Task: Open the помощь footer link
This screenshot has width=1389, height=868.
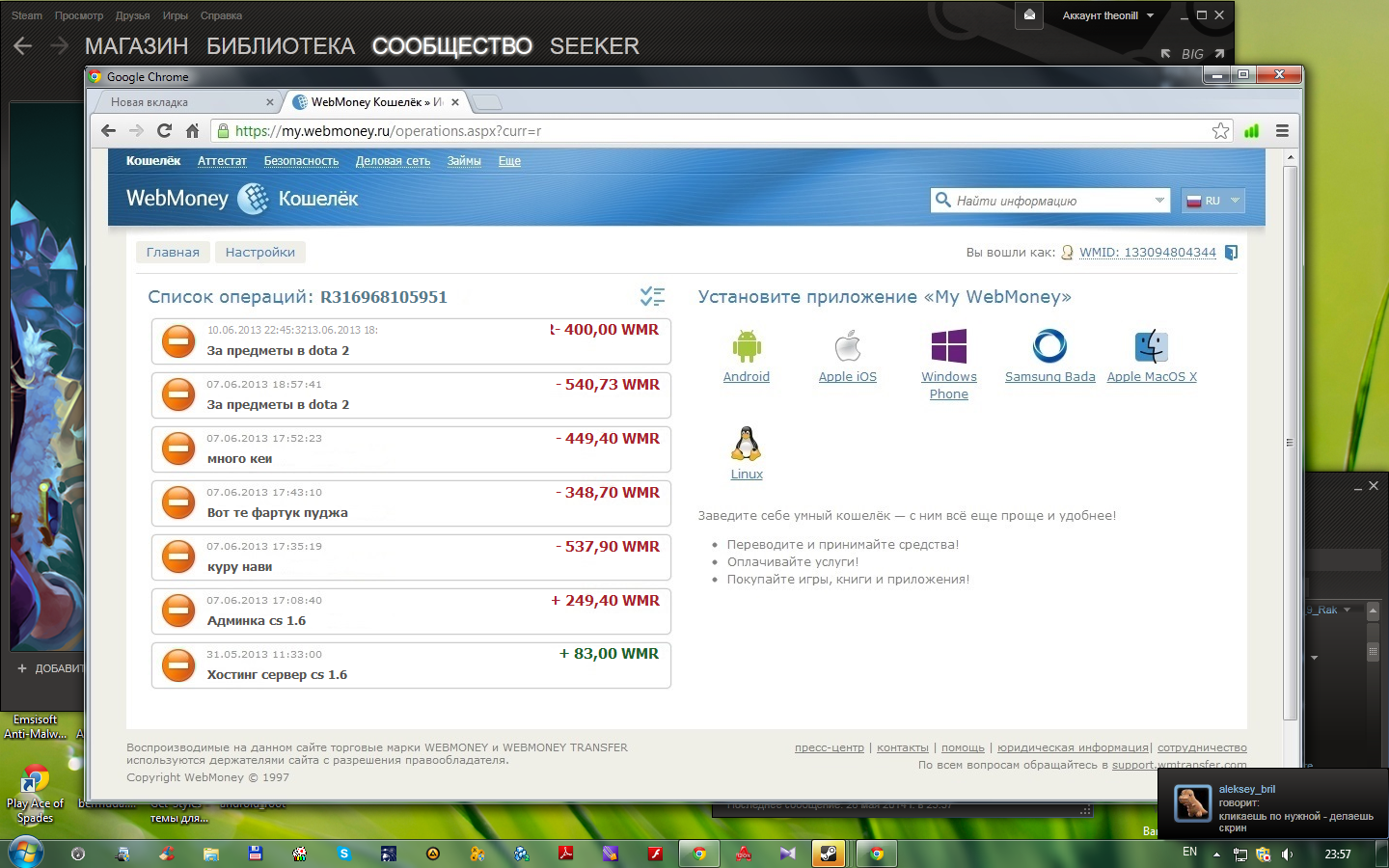Action: coord(963,747)
